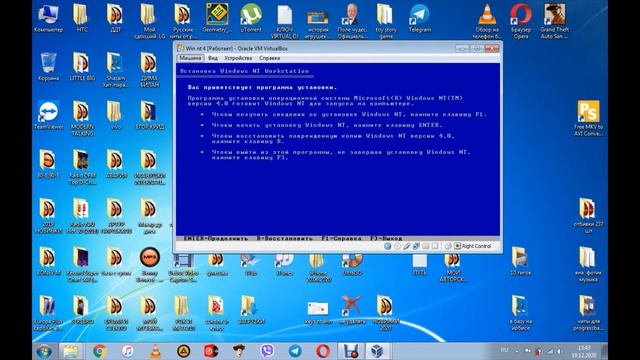
Task: Click the network adapters indicator in VirtualBox status bar
Action: 416,246
